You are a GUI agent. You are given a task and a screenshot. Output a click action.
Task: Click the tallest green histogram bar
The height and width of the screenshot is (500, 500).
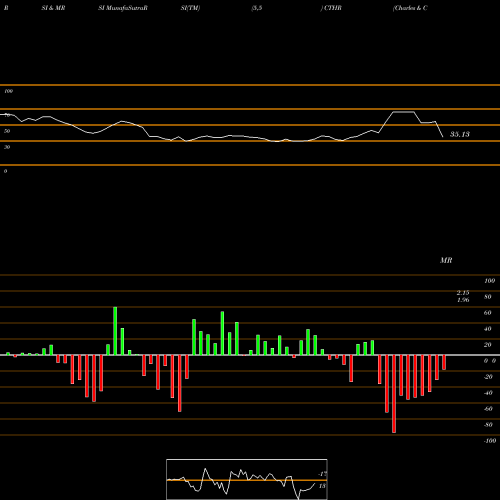pyautogui.click(x=115, y=331)
